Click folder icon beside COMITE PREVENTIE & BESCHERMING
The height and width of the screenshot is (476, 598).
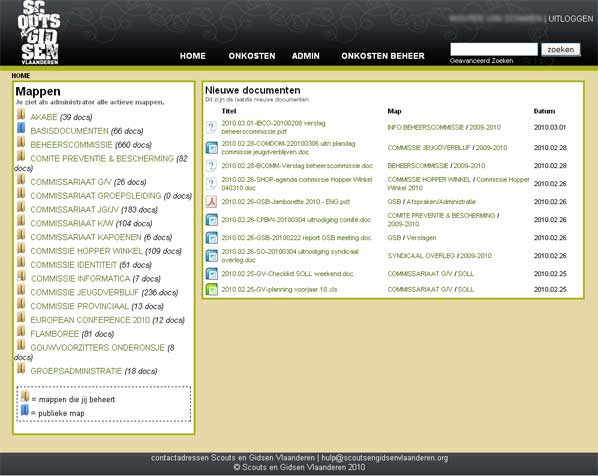(x=21, y=156)
